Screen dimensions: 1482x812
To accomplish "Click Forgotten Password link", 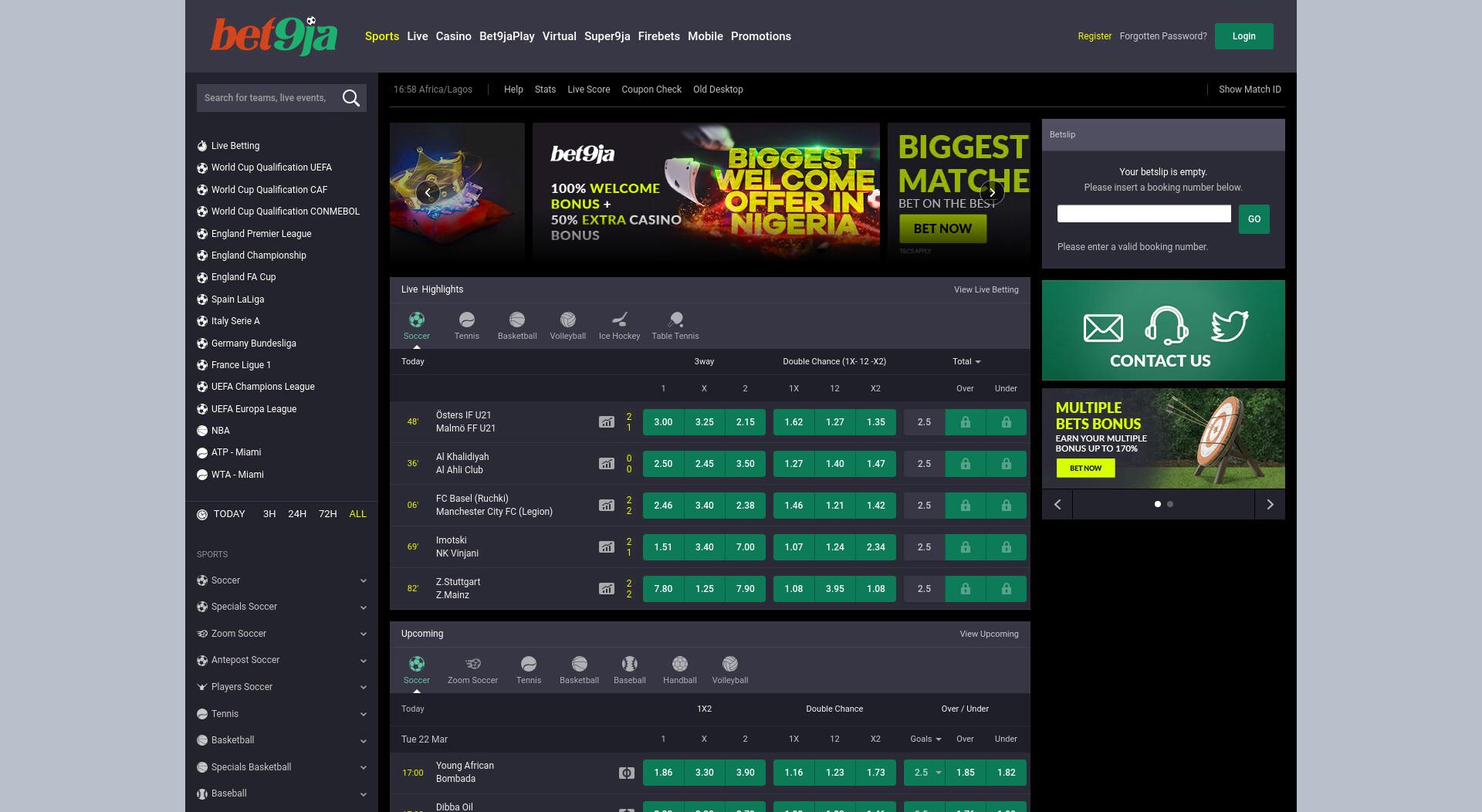I will pyautogui.click(x=1163, y=36).
